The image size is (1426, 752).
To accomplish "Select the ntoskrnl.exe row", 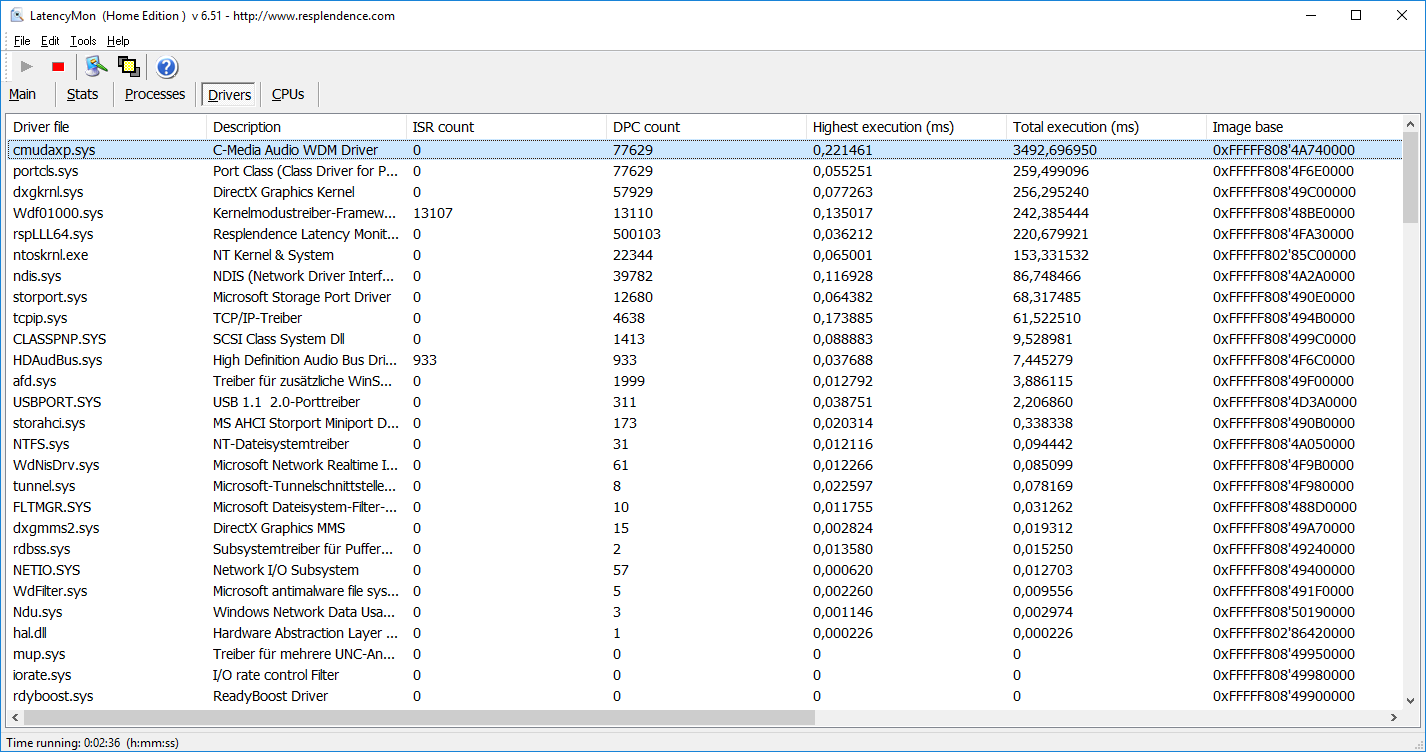I will (x=704, y=255).
